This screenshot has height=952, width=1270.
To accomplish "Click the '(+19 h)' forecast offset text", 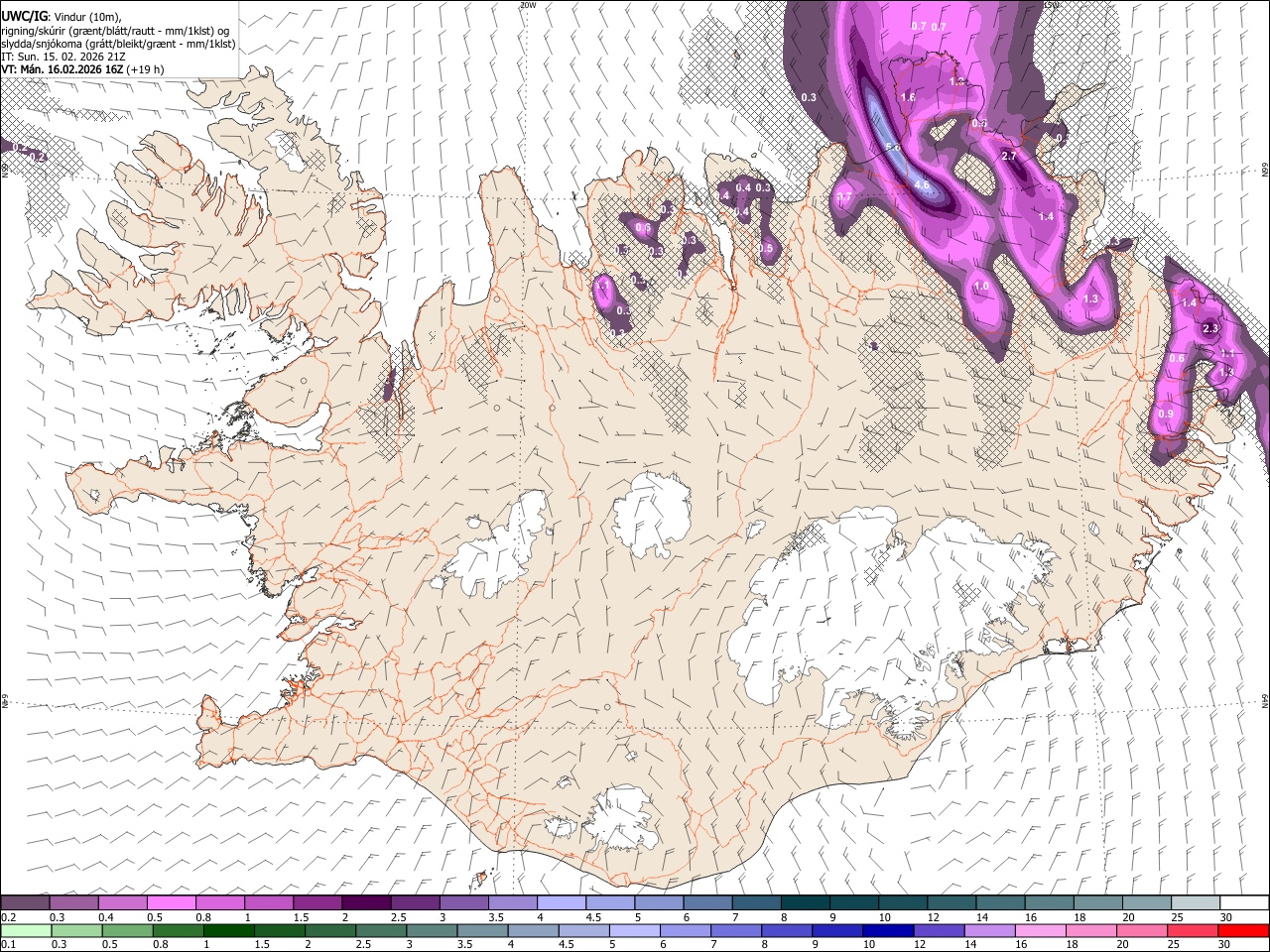I will 146,69.
